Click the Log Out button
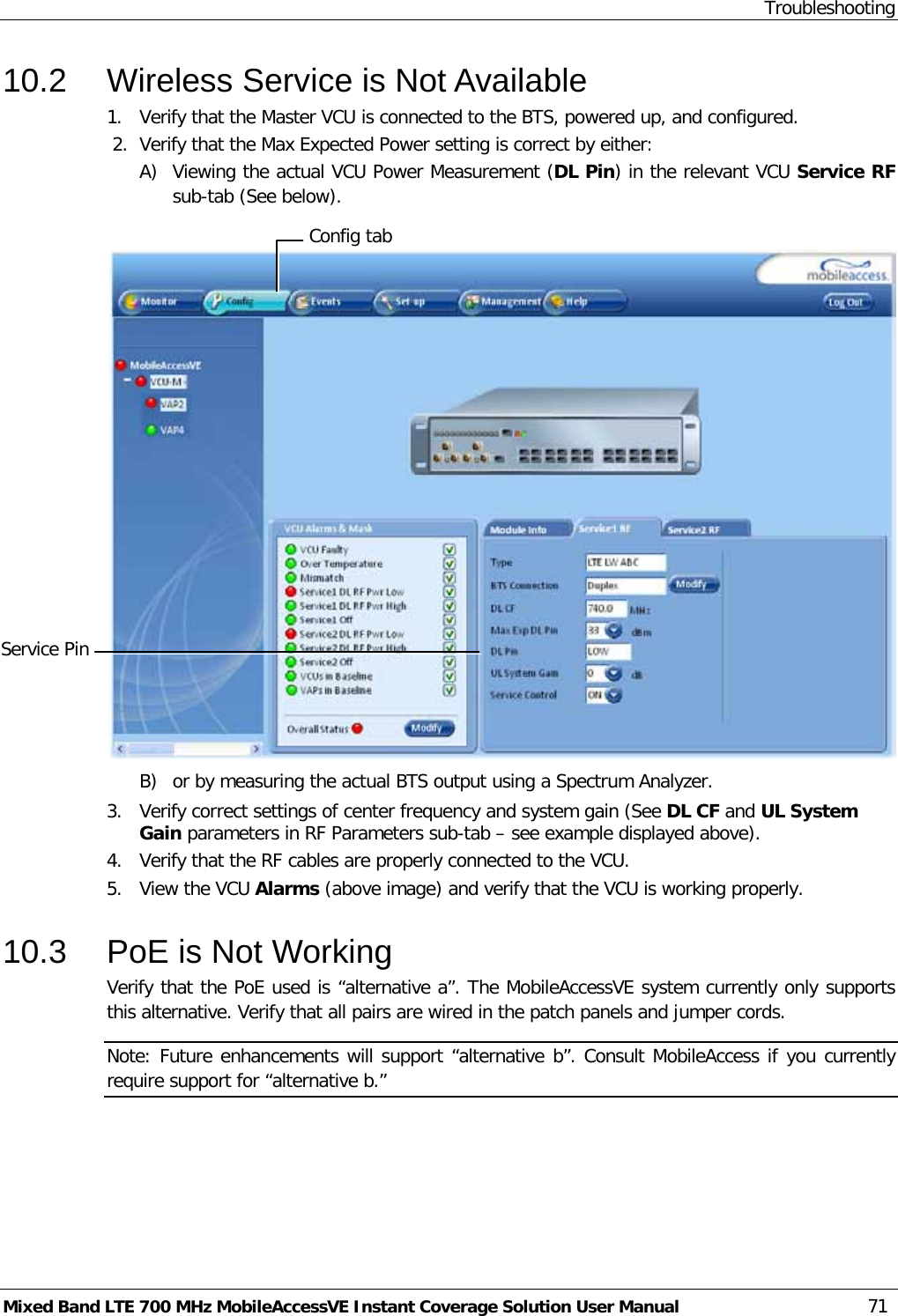This screenshot has width=898, height=1316. (x=848, y=302)
